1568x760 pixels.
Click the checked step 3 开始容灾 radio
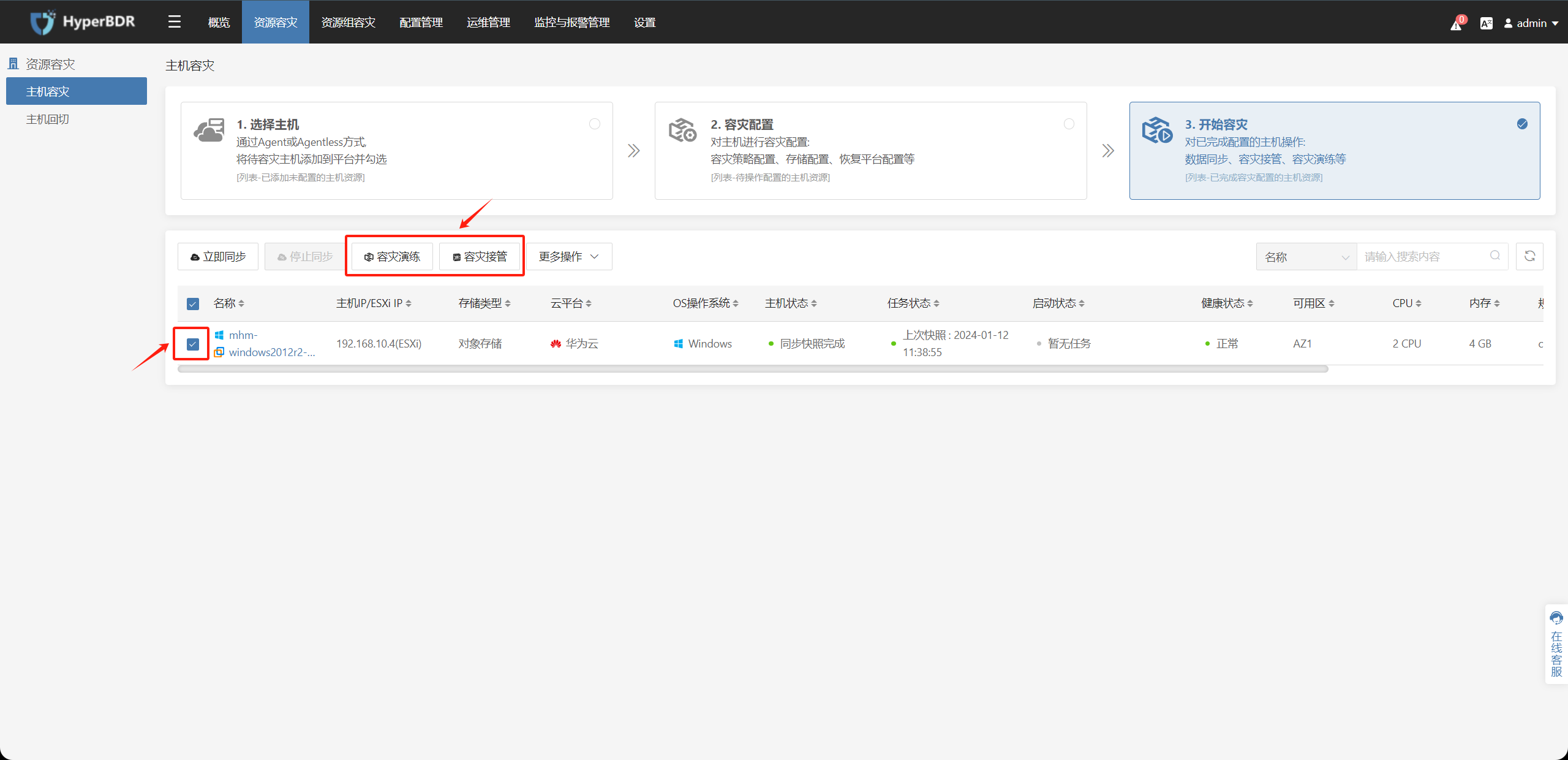1522,124
